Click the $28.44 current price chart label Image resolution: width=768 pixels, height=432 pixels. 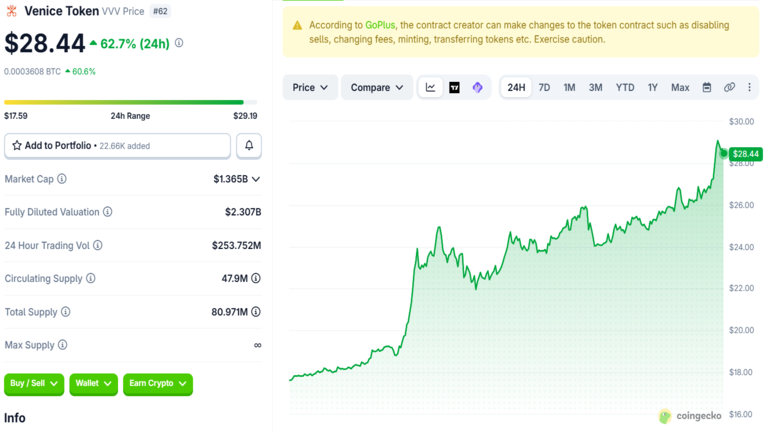[745, 154]
